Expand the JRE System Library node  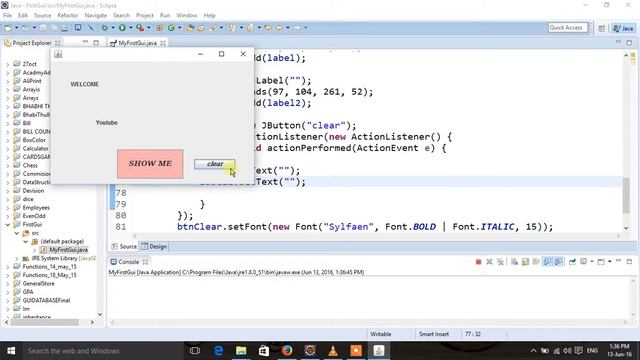[17, 258]
